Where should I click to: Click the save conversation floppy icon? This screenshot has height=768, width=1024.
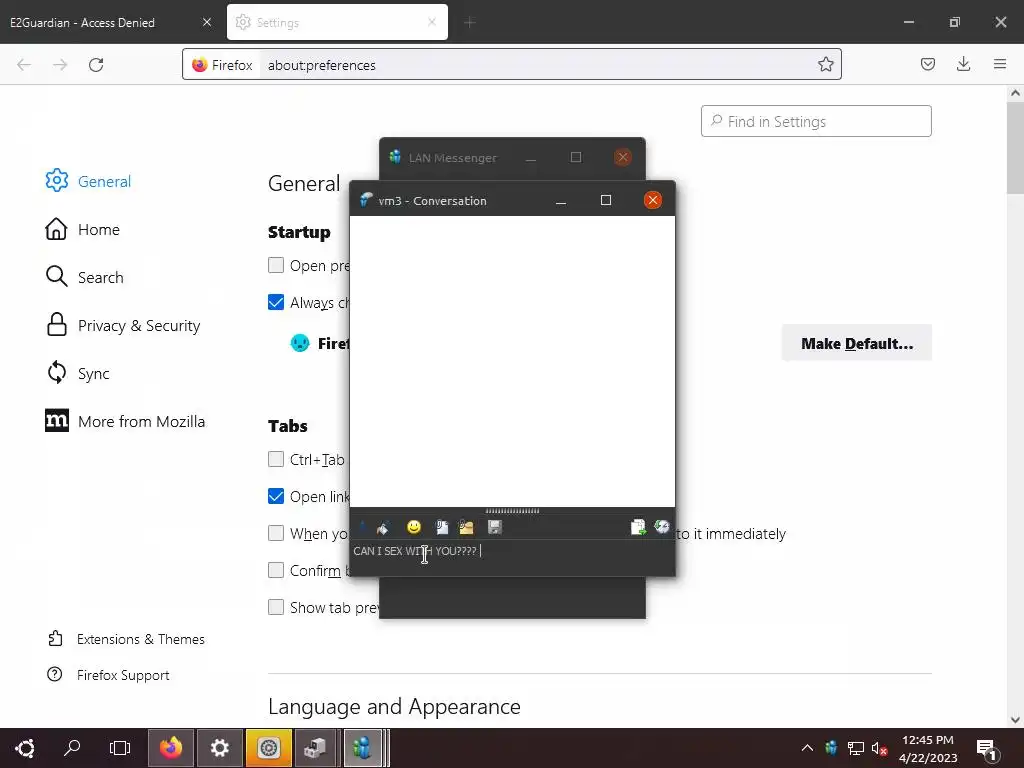tap(494, 527)
